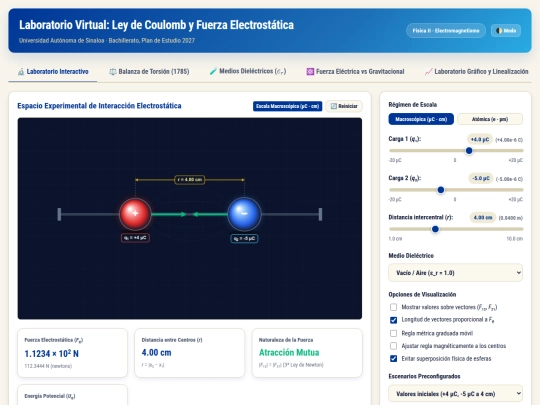This screenshot has height=405, width=540.
Task: Click the q1 = +4 µC label under red sphere
Action: tap(135, 238)
